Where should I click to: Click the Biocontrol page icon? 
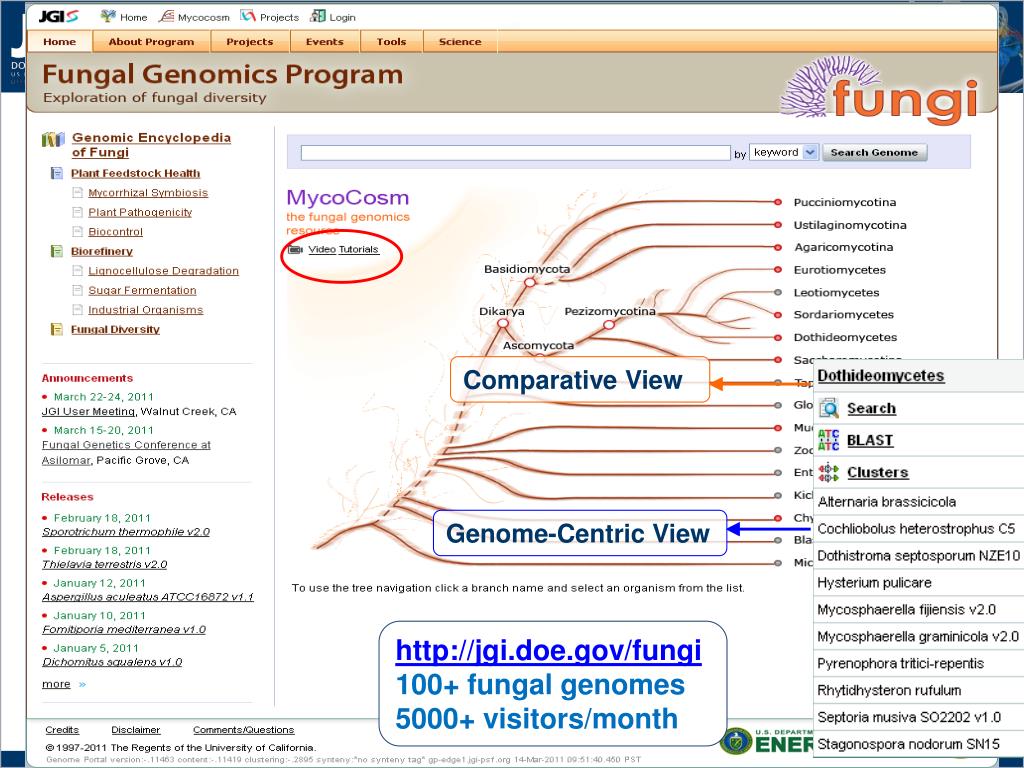click(x=78, y=232)
